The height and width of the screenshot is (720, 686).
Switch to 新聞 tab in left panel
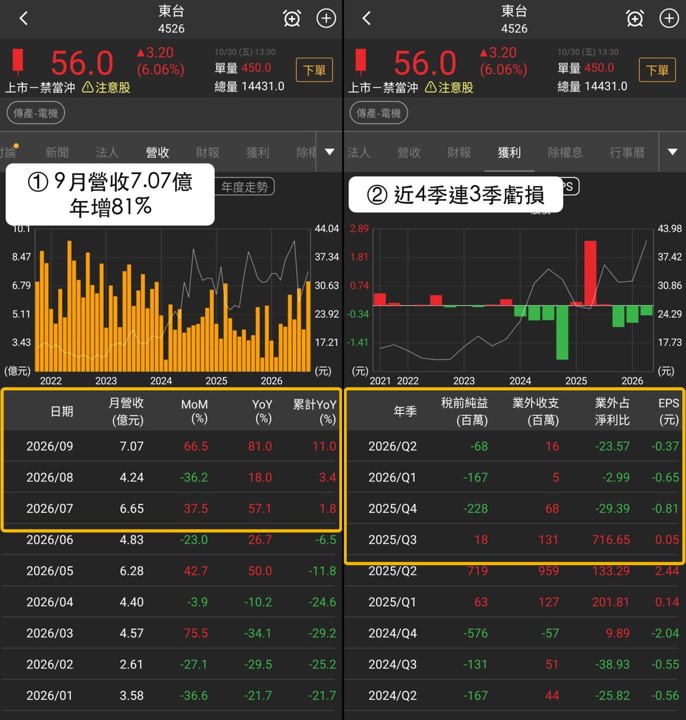(57, 152)
